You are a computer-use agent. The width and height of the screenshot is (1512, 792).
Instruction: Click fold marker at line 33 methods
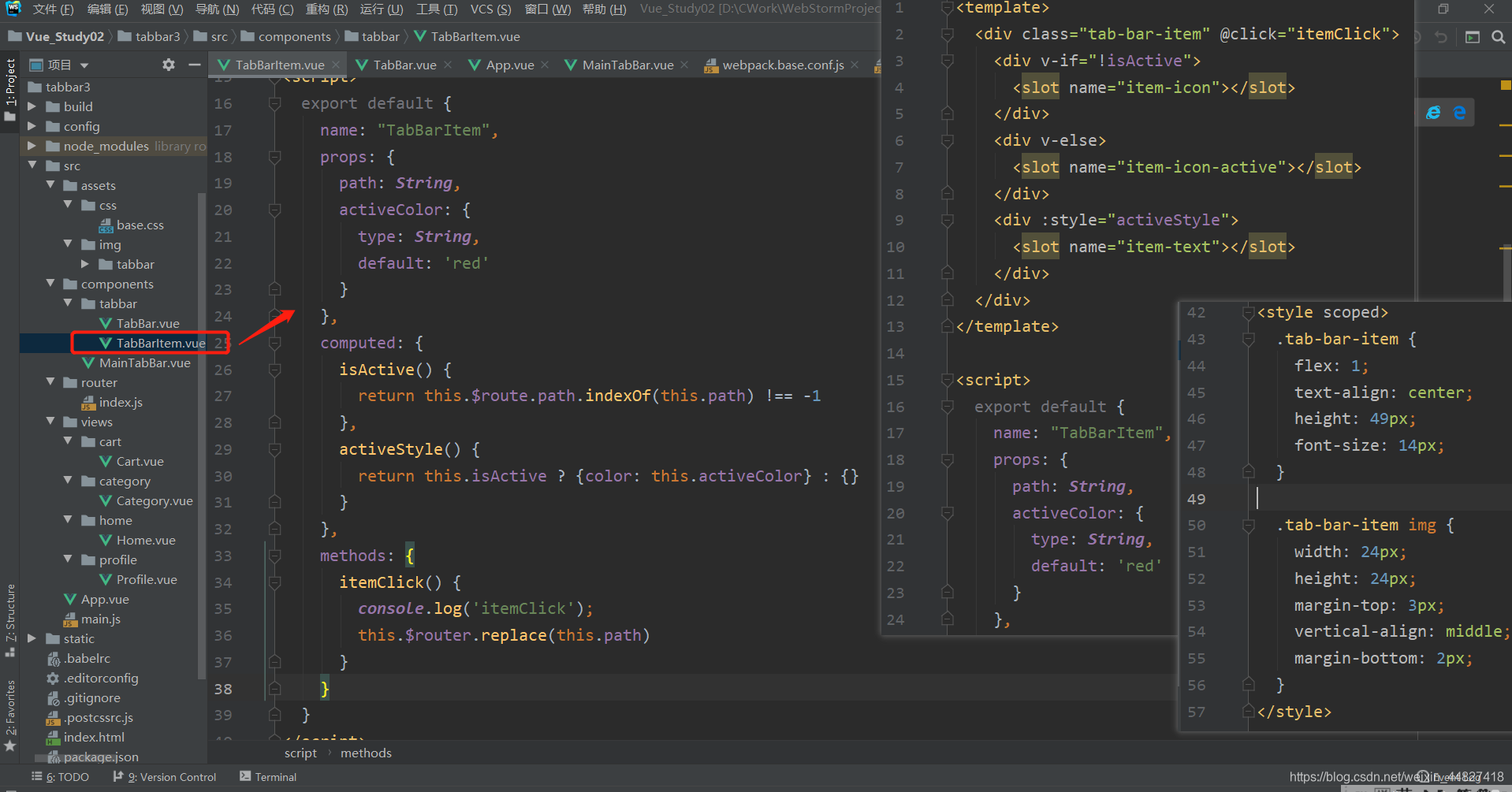pos(274,556)
